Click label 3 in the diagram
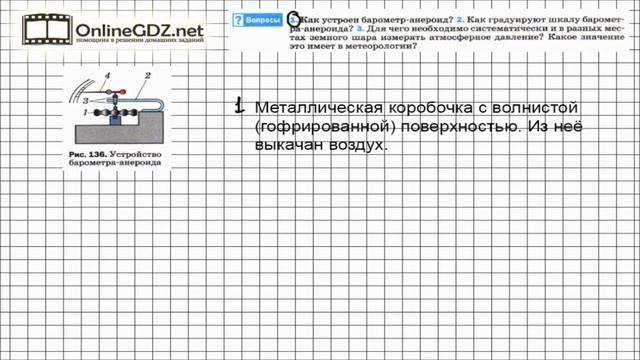 coord(86,100)
